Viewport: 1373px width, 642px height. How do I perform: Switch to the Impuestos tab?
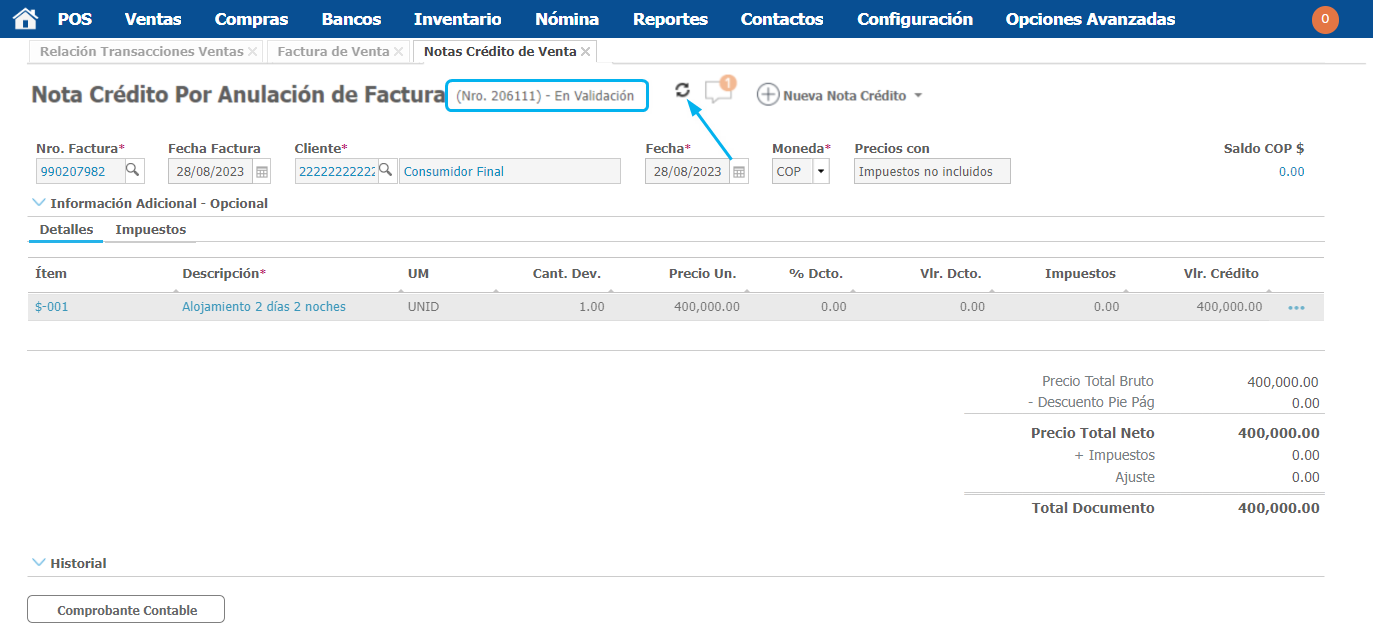tap(150, 229)
